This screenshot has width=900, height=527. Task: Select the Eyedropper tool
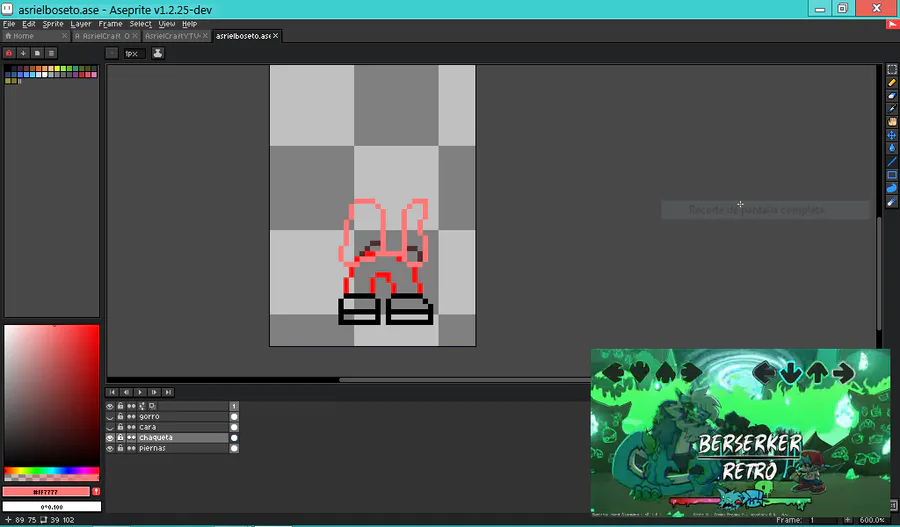[x=891, y=109]
